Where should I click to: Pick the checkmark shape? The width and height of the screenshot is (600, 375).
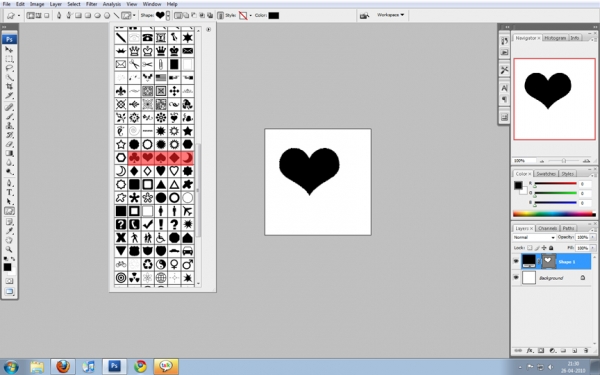pos(148,224)
